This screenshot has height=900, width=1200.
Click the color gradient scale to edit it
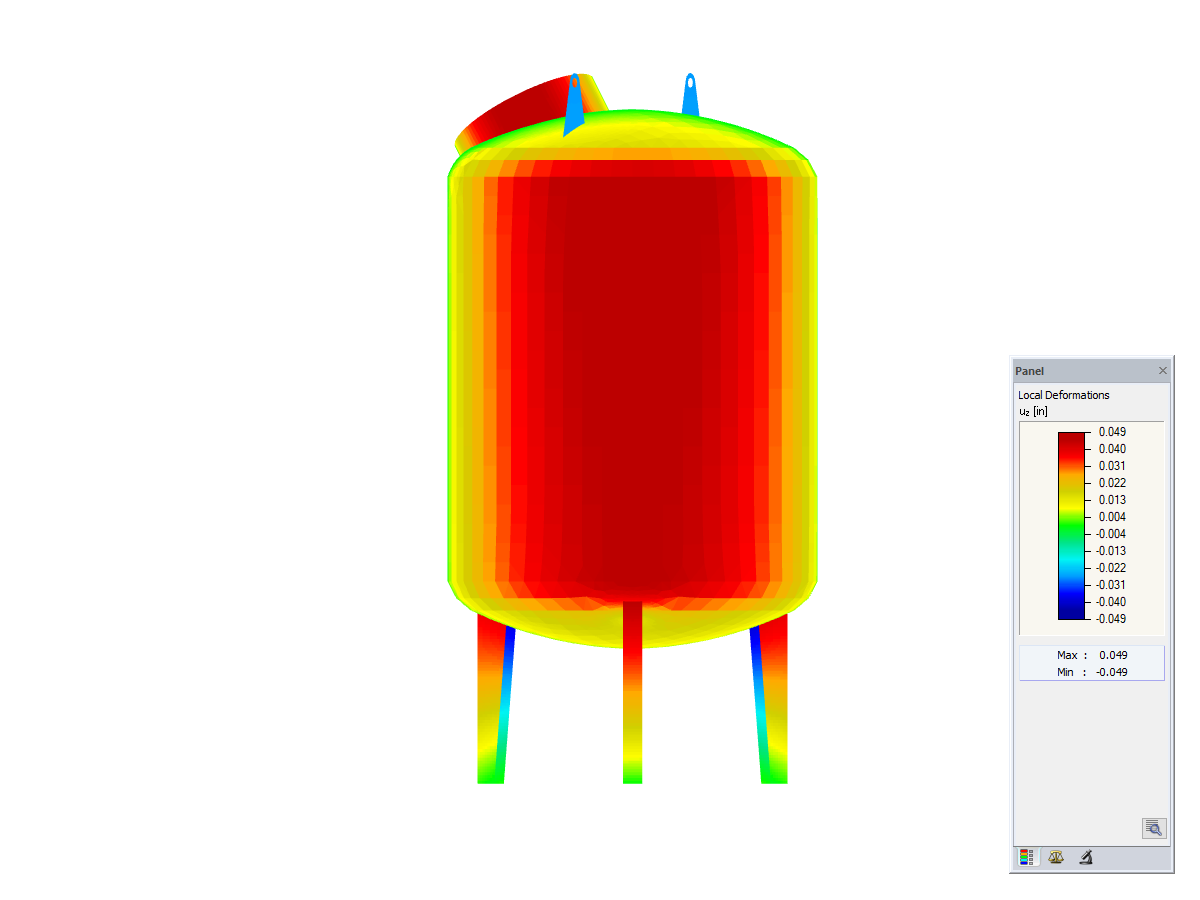tap(1069, 525)
